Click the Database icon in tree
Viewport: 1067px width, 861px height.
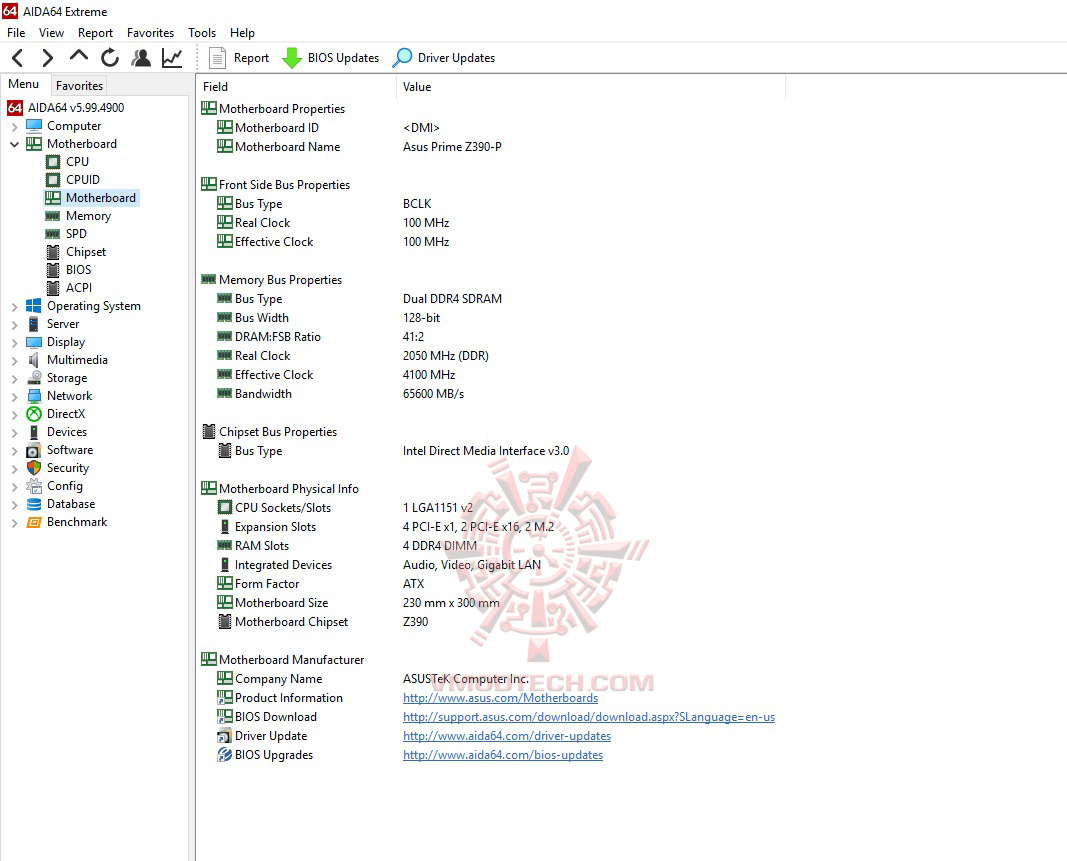[x=33, y=504]
